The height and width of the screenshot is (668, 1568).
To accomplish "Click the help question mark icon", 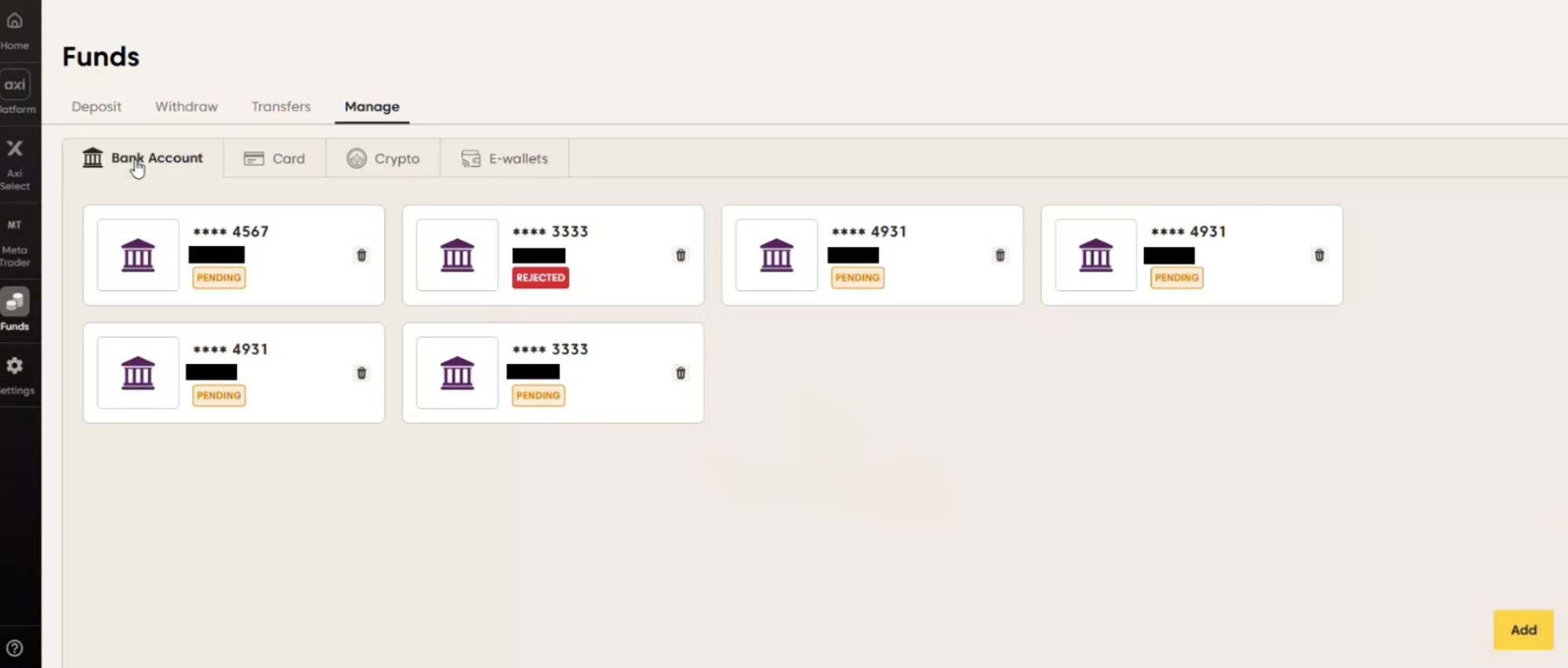I will coord(15,648).
